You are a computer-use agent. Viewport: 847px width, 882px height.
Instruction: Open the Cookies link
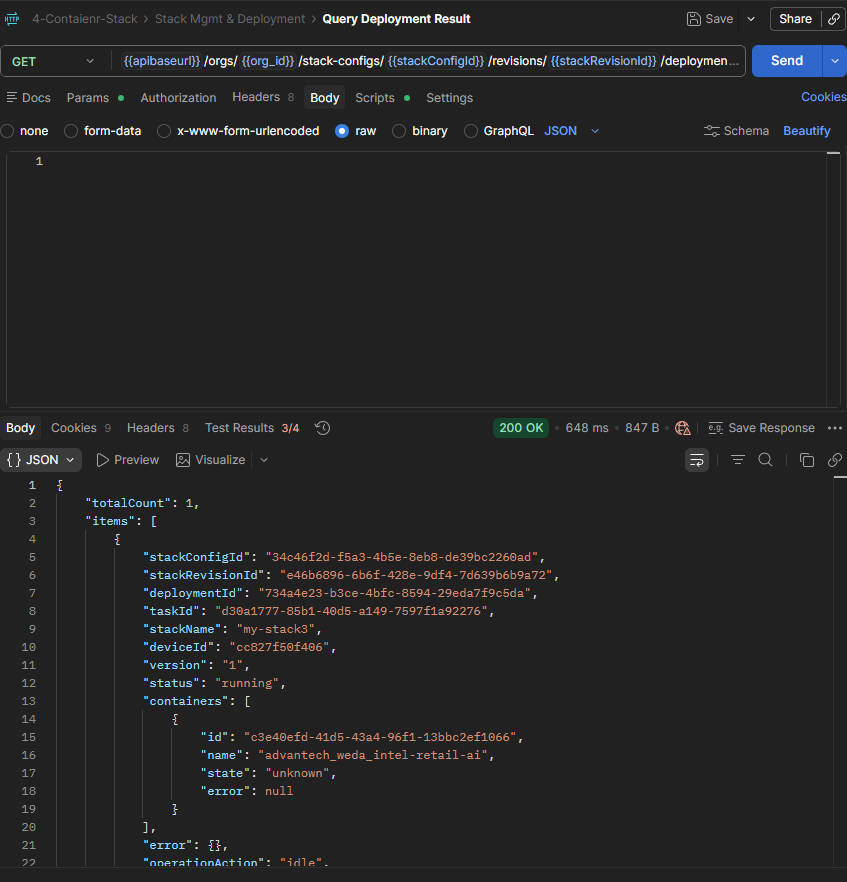coord(823,97)
